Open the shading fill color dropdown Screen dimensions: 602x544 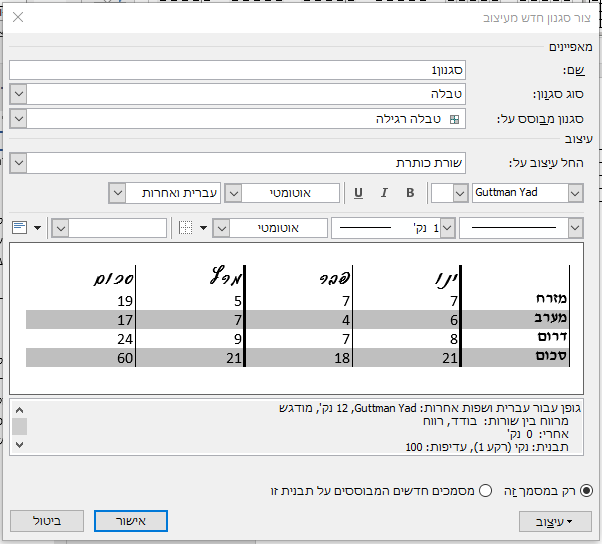60,228
